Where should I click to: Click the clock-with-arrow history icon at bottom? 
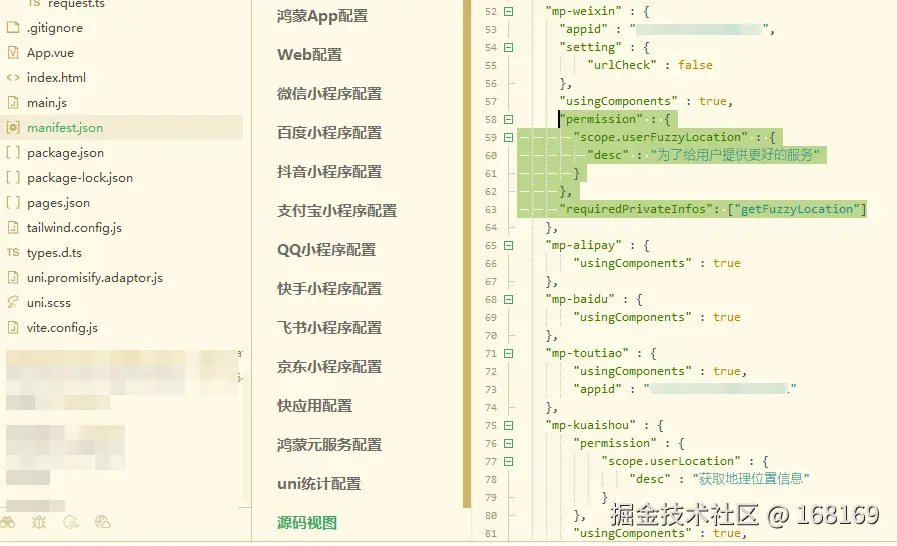(71, 522)
